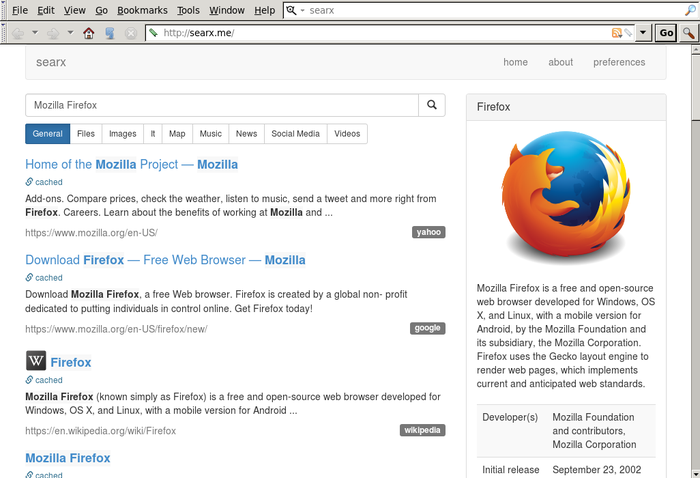The width and height of the screenshot is (700, 478).
Task: Click 'https://en.wikipedia.org/wiki/Firefox' URL text
Action: coord(100,431)
